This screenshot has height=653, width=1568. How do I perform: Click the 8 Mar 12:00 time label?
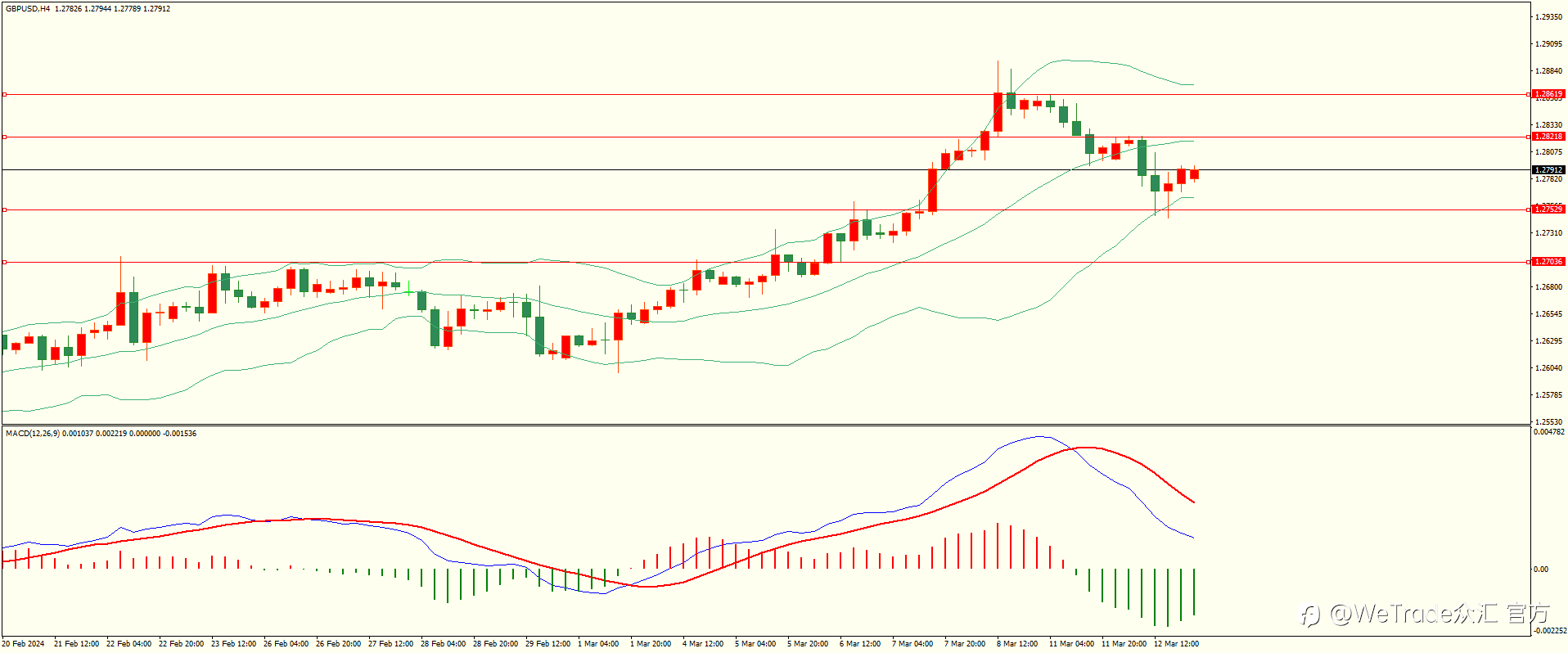point(1017,644)
